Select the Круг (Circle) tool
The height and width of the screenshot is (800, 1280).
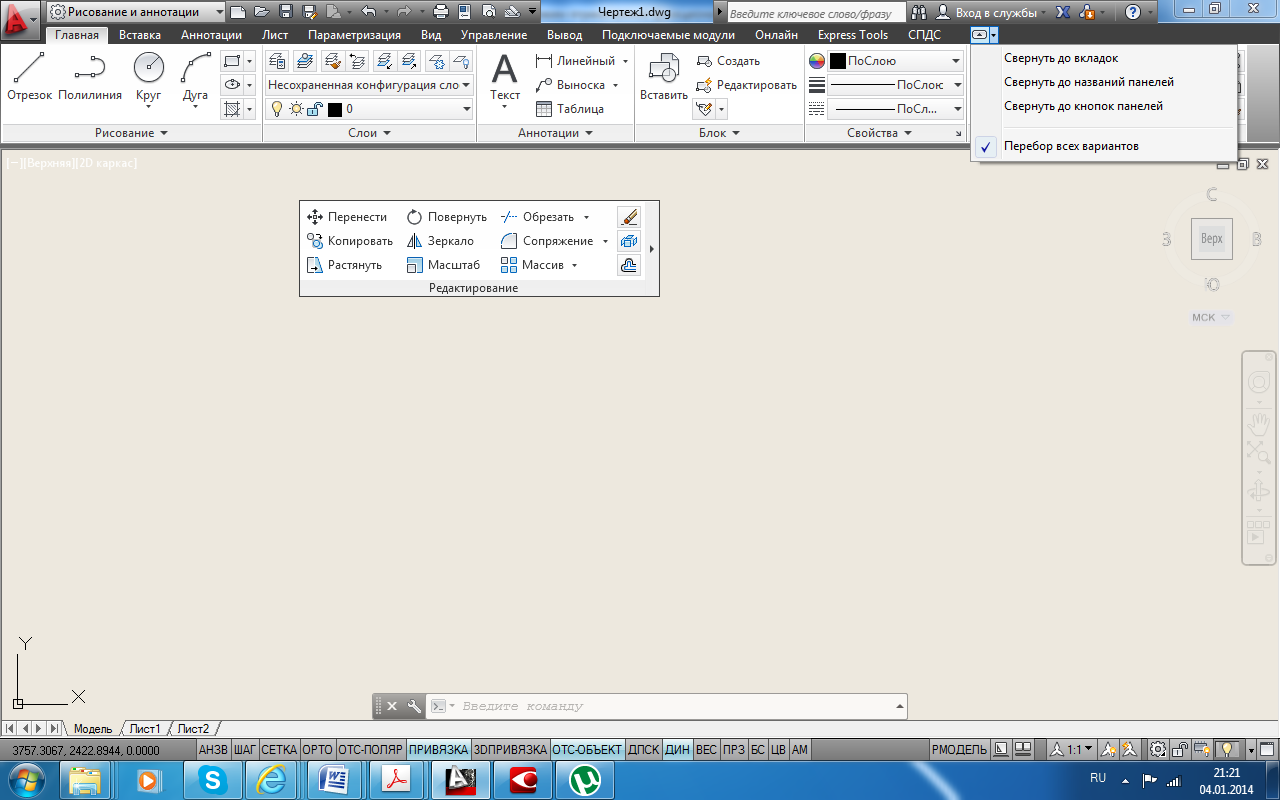pos(148,75)
